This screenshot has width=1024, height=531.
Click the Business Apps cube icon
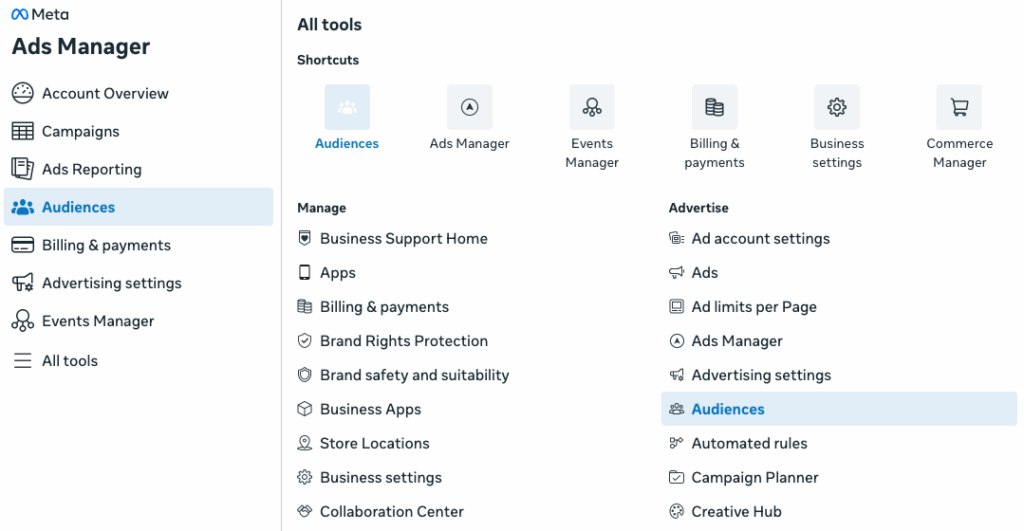304,409
